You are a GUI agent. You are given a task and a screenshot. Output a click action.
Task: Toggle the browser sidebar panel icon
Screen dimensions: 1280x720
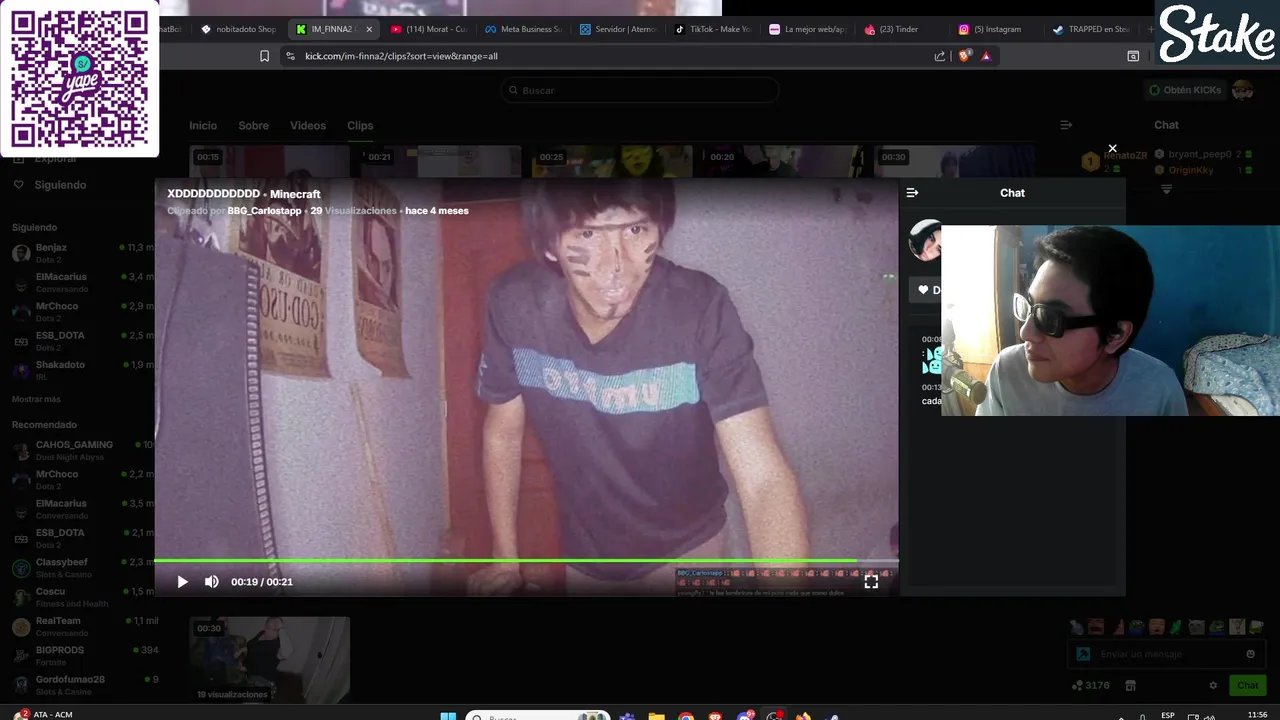[1133, 56]
